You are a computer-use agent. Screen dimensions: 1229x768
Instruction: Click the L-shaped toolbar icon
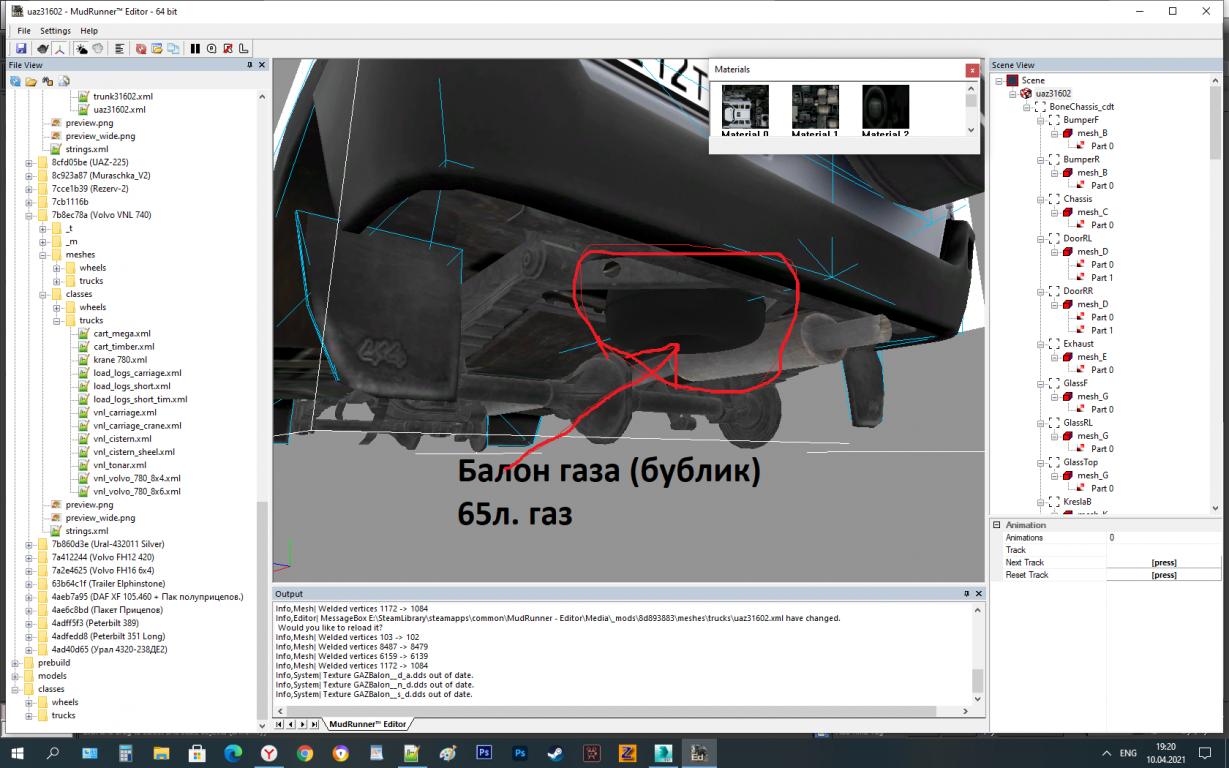[x=244, y=48]
